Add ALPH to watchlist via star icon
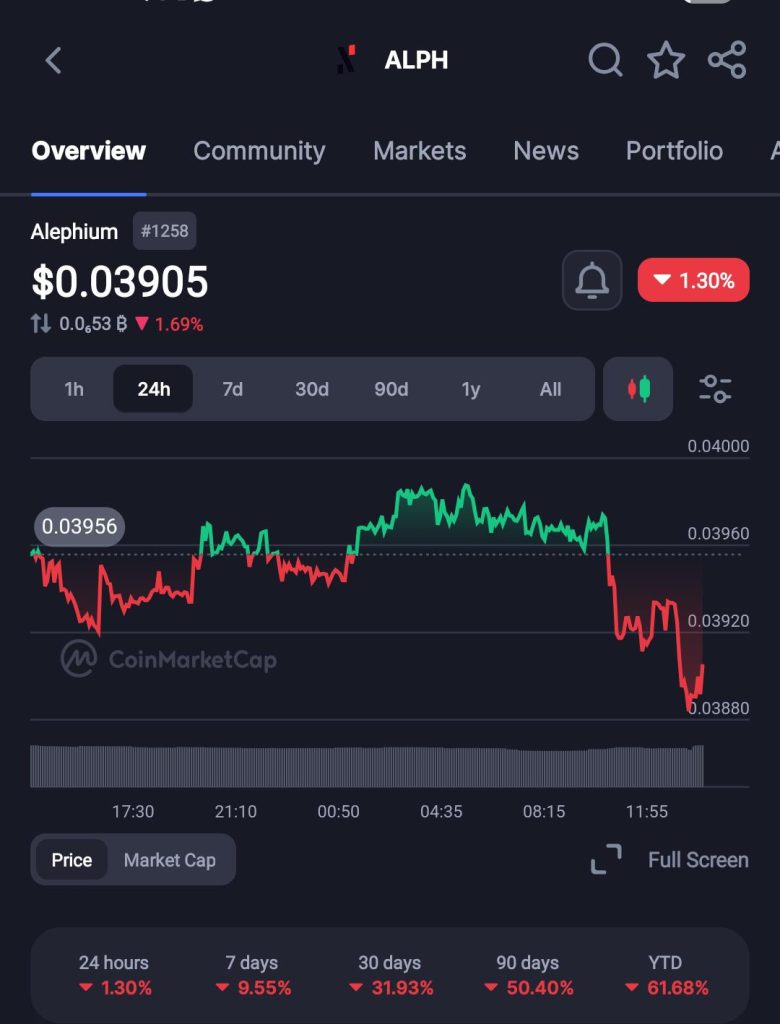Image resolution: width=780 pixels, height=1024 pixels. pos(666,60)
